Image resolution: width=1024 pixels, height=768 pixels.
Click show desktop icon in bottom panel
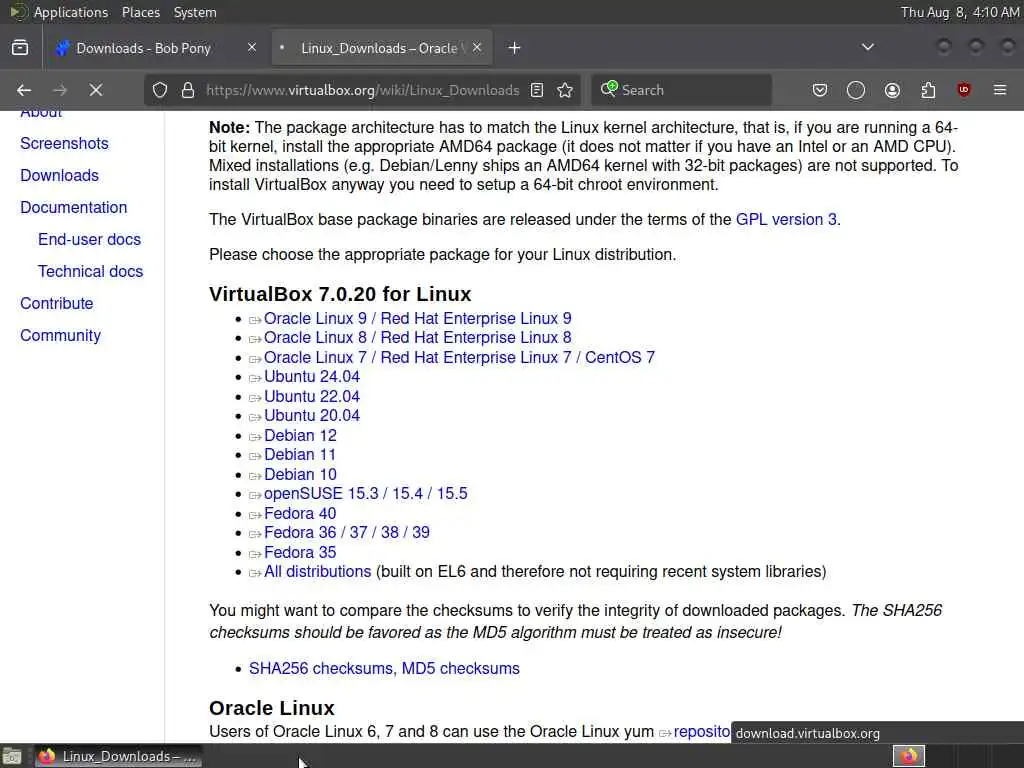point(12,756)
